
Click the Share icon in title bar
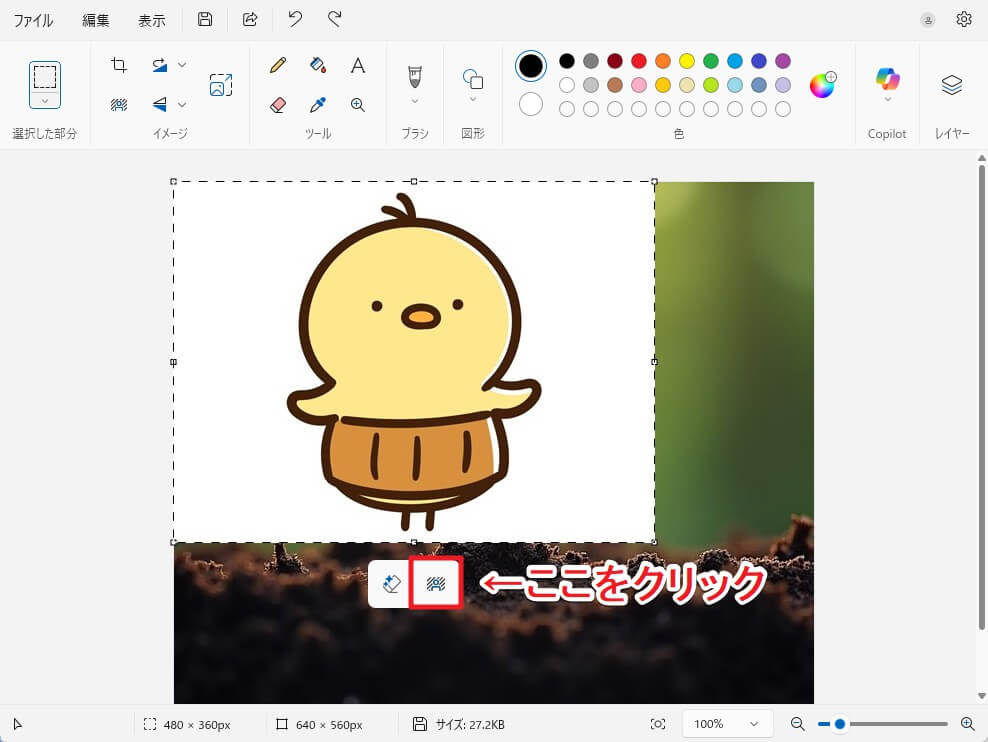(250, 20)
